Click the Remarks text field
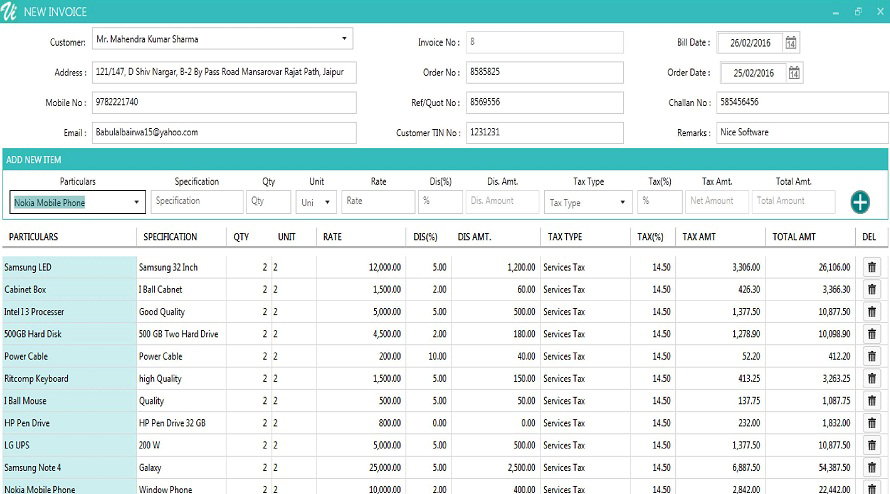 click(x=798, y=132)
